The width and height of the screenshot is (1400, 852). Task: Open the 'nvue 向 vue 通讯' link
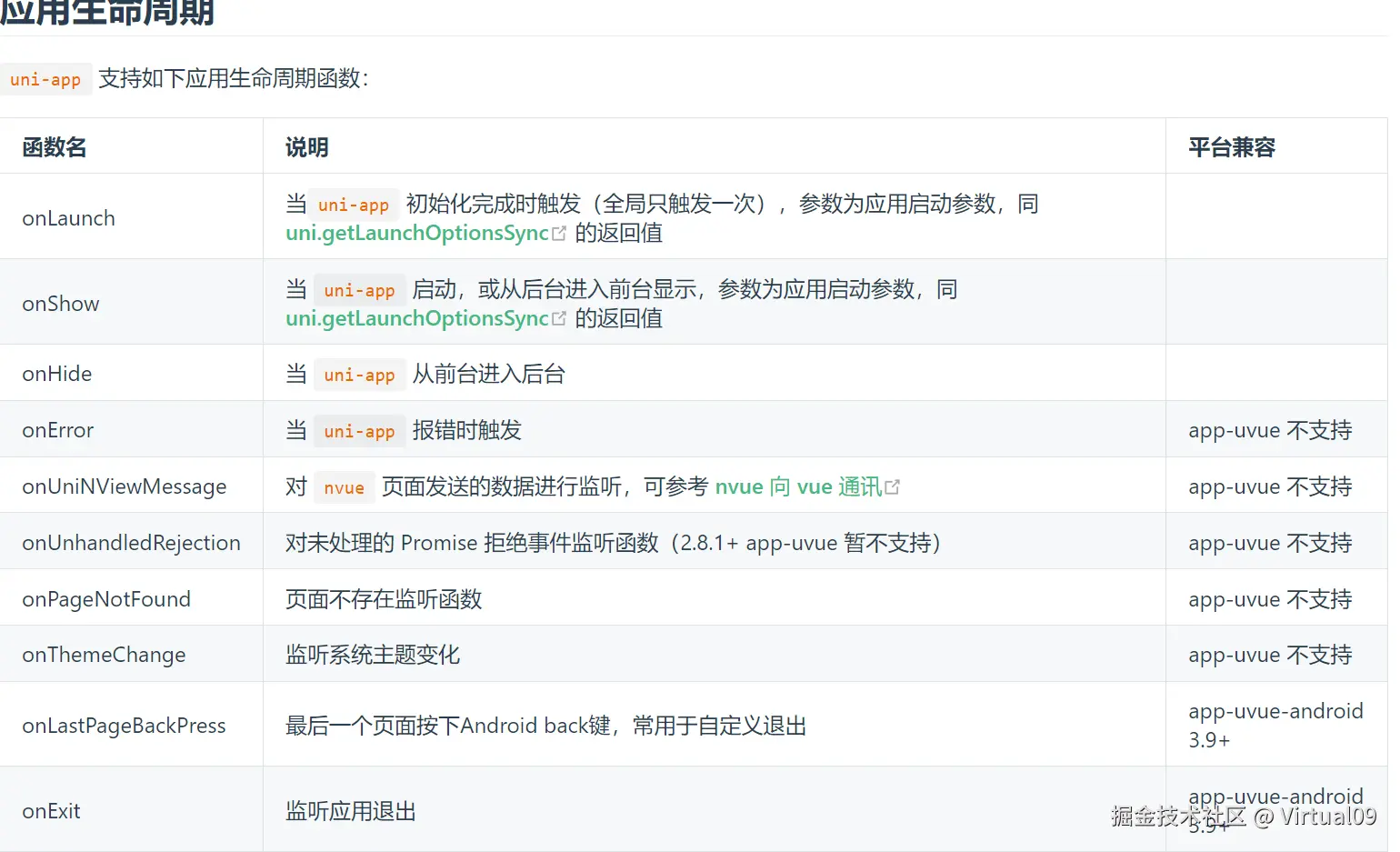click(x=798, y=486)
